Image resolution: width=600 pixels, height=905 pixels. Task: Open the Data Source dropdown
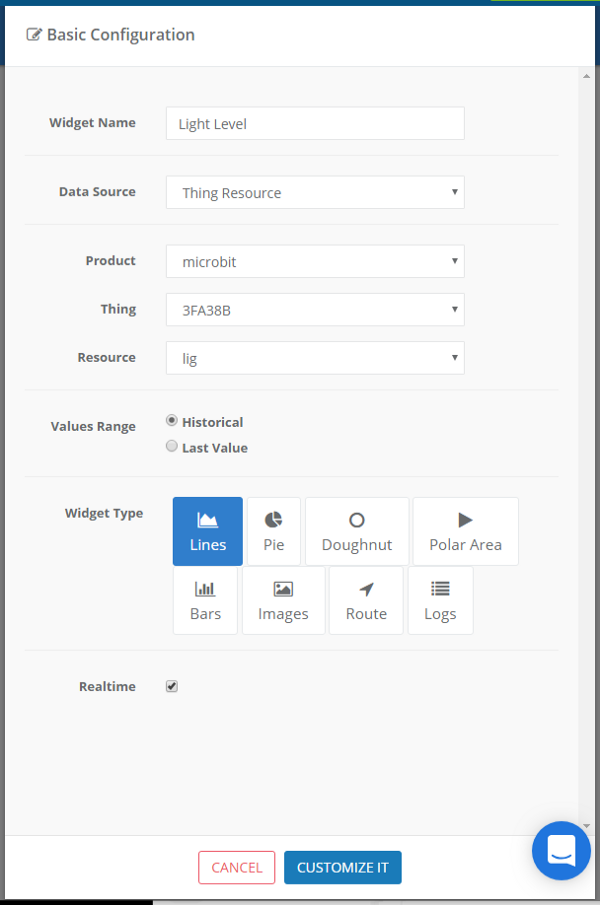[315, 192]
